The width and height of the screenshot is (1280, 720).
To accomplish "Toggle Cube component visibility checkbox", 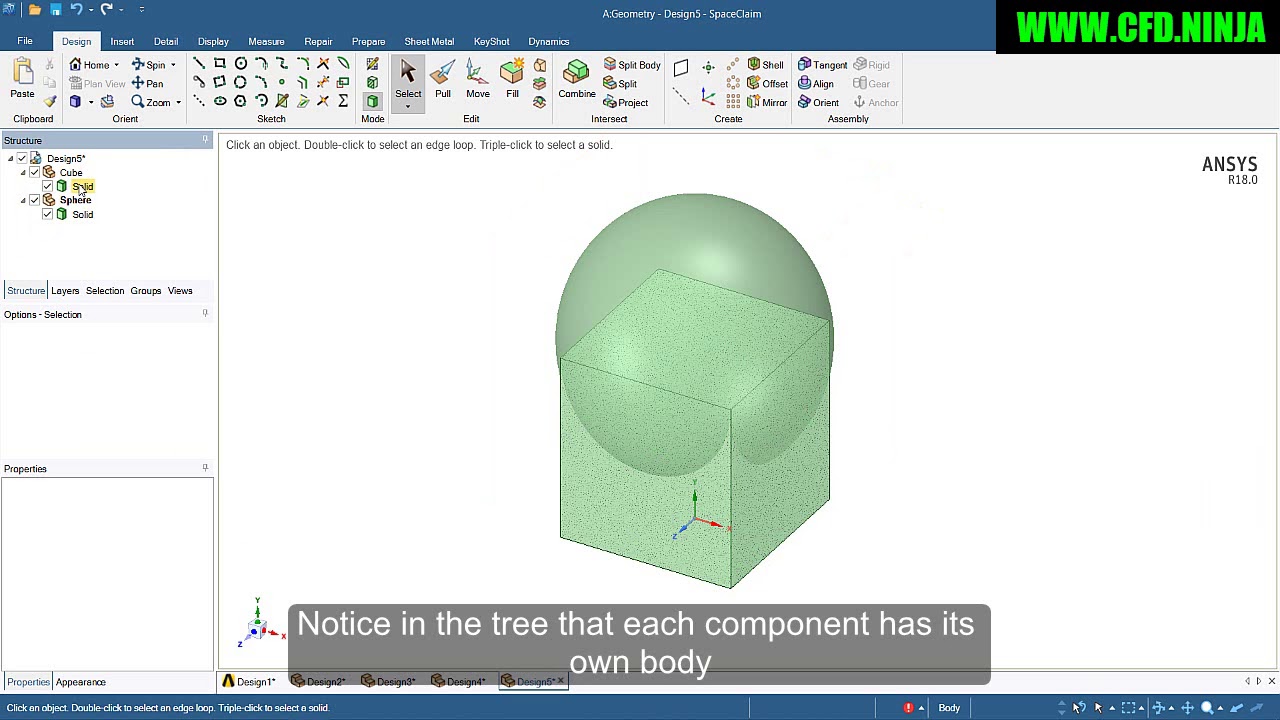I will coord(34,173).
